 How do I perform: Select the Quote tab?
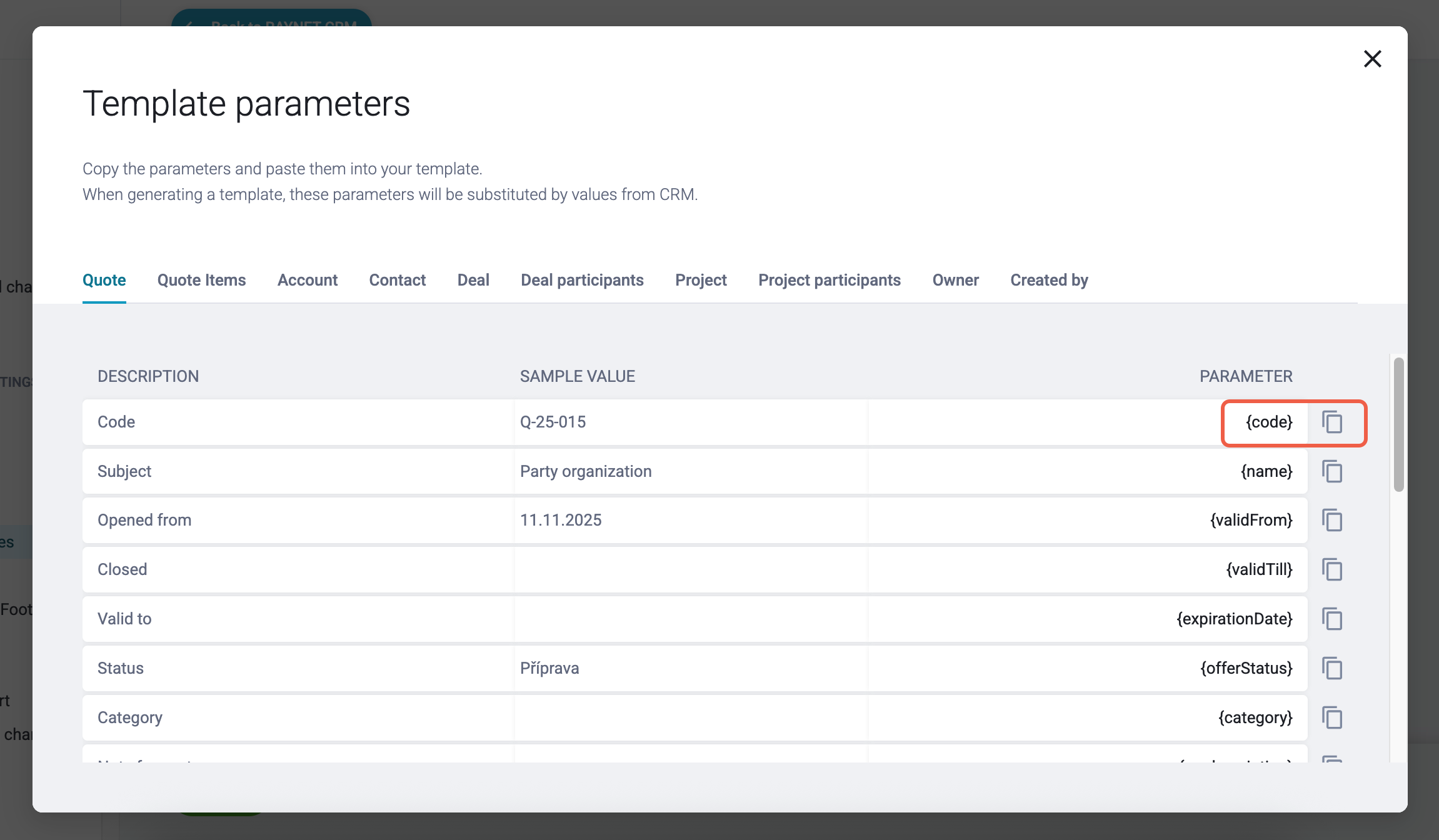[104, 280]
